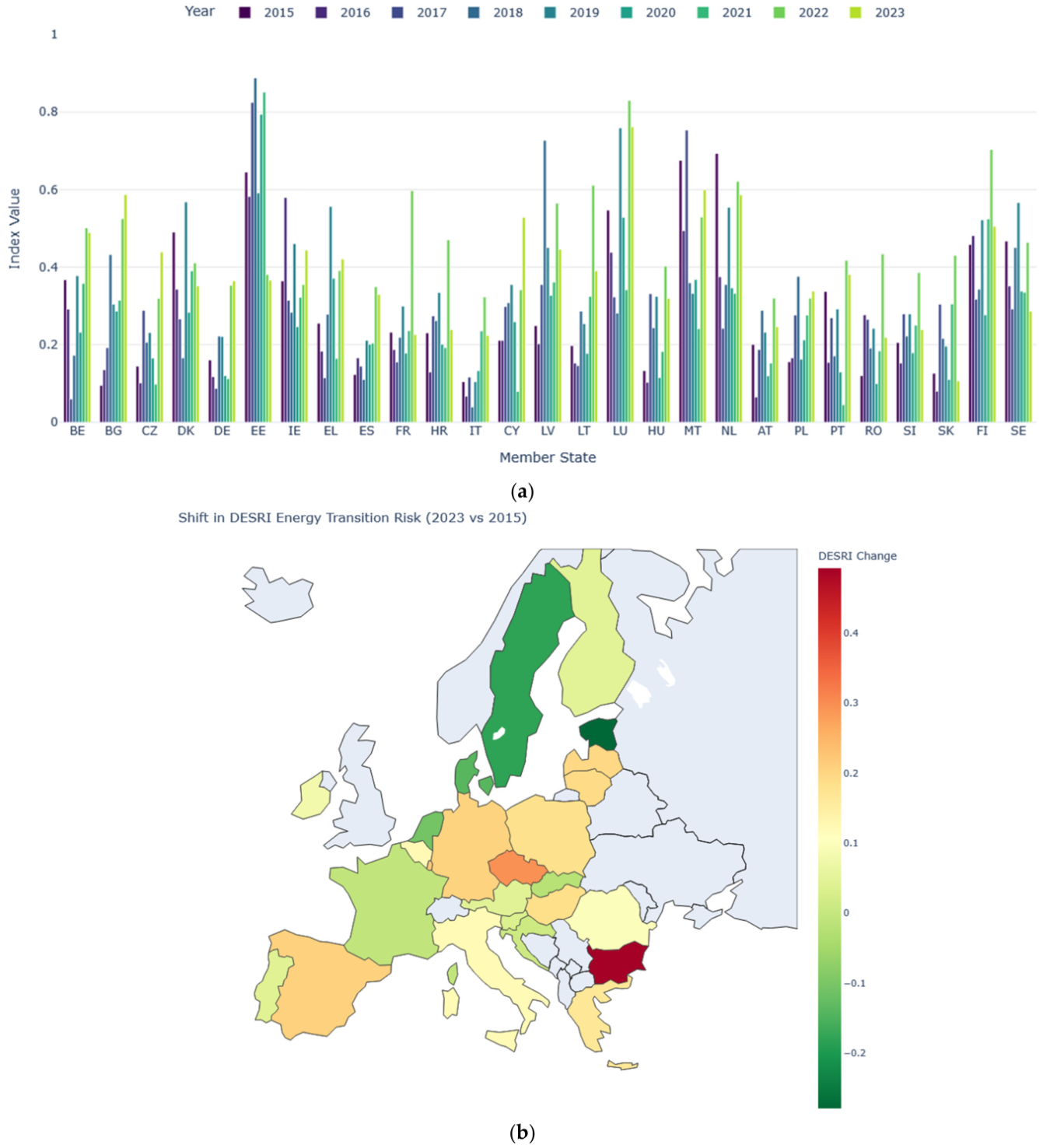The width and height of the screenshot is (1043, 1148).
Task: Click the 0.8 tick on the bar chart y-axis
Action: (x=49, y=112)
